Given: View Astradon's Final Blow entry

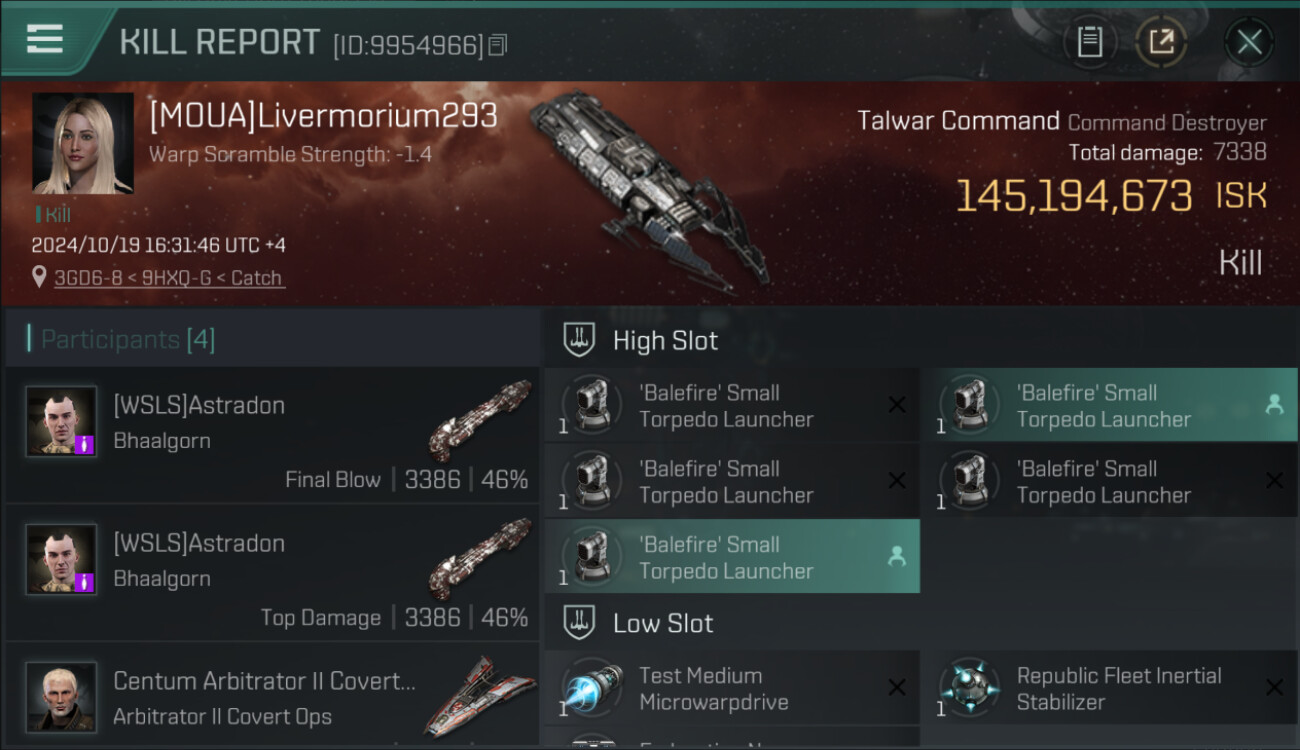Looking at the screenshot, I should 272,434.
